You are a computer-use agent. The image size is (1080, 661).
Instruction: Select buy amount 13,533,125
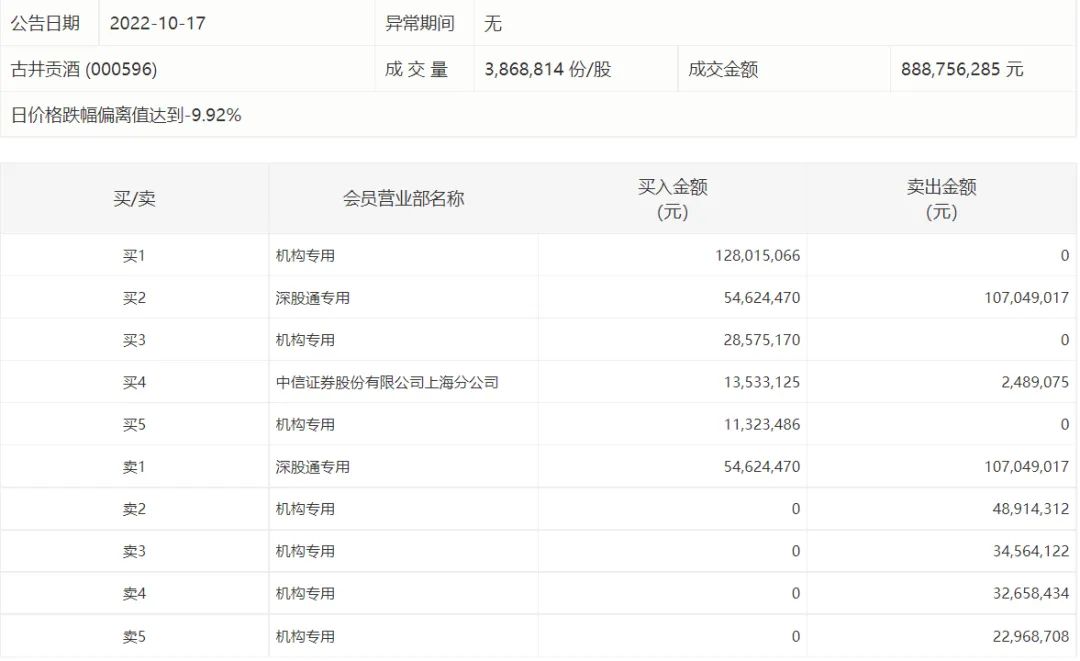(x=762, y=382)
